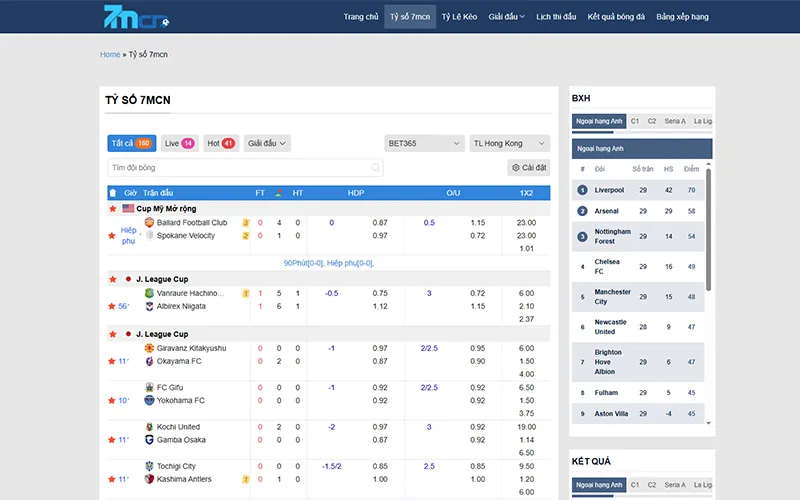Screen dimensions: 800x500
Task: Click the corner flag icon in table header
Action: click(279, 192)
